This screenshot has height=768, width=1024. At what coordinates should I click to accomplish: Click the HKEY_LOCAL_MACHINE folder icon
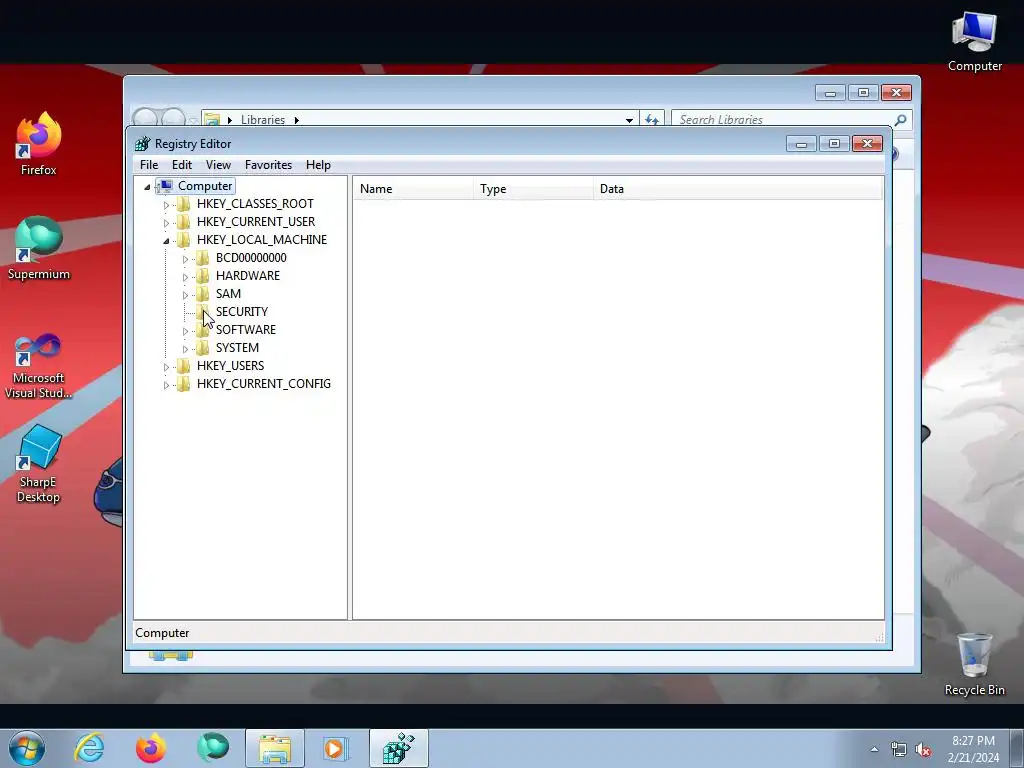tap(184, 240)
